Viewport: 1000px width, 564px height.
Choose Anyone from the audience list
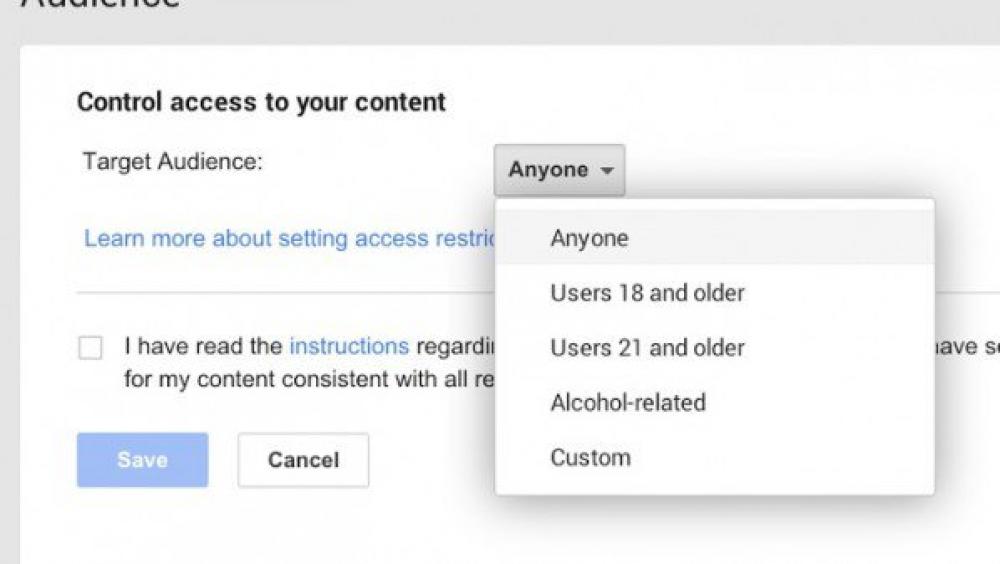click(589, 238)
